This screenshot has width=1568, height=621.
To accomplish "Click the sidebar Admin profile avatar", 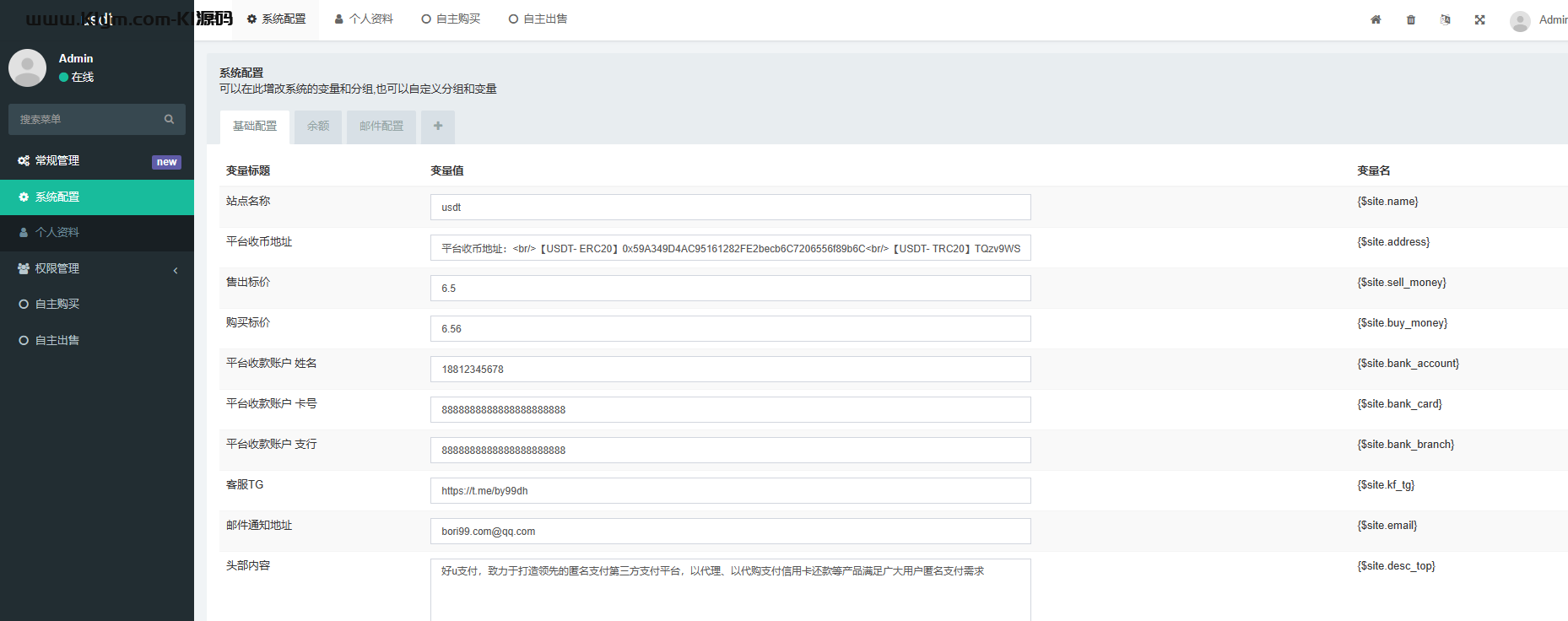I will [28, 67].
